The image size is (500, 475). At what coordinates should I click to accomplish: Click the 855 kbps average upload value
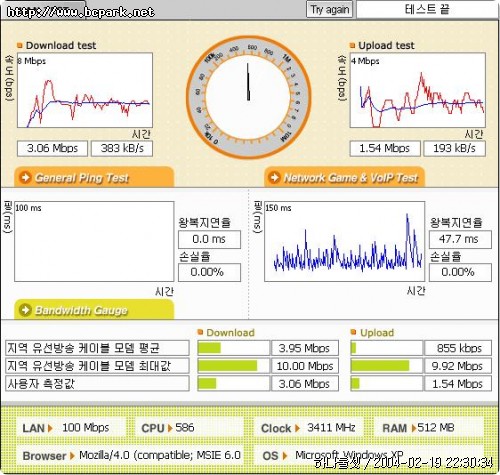pyautogui.click(x=458, y=348)
